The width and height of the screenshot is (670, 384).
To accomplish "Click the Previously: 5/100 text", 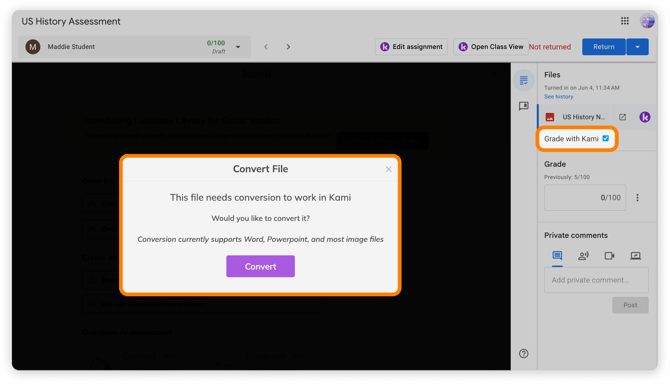I will coord(567,177).
